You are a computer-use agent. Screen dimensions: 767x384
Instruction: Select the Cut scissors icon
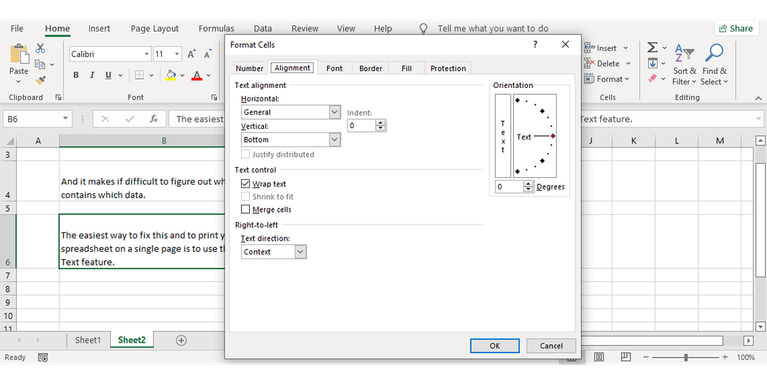click(40, 48)
